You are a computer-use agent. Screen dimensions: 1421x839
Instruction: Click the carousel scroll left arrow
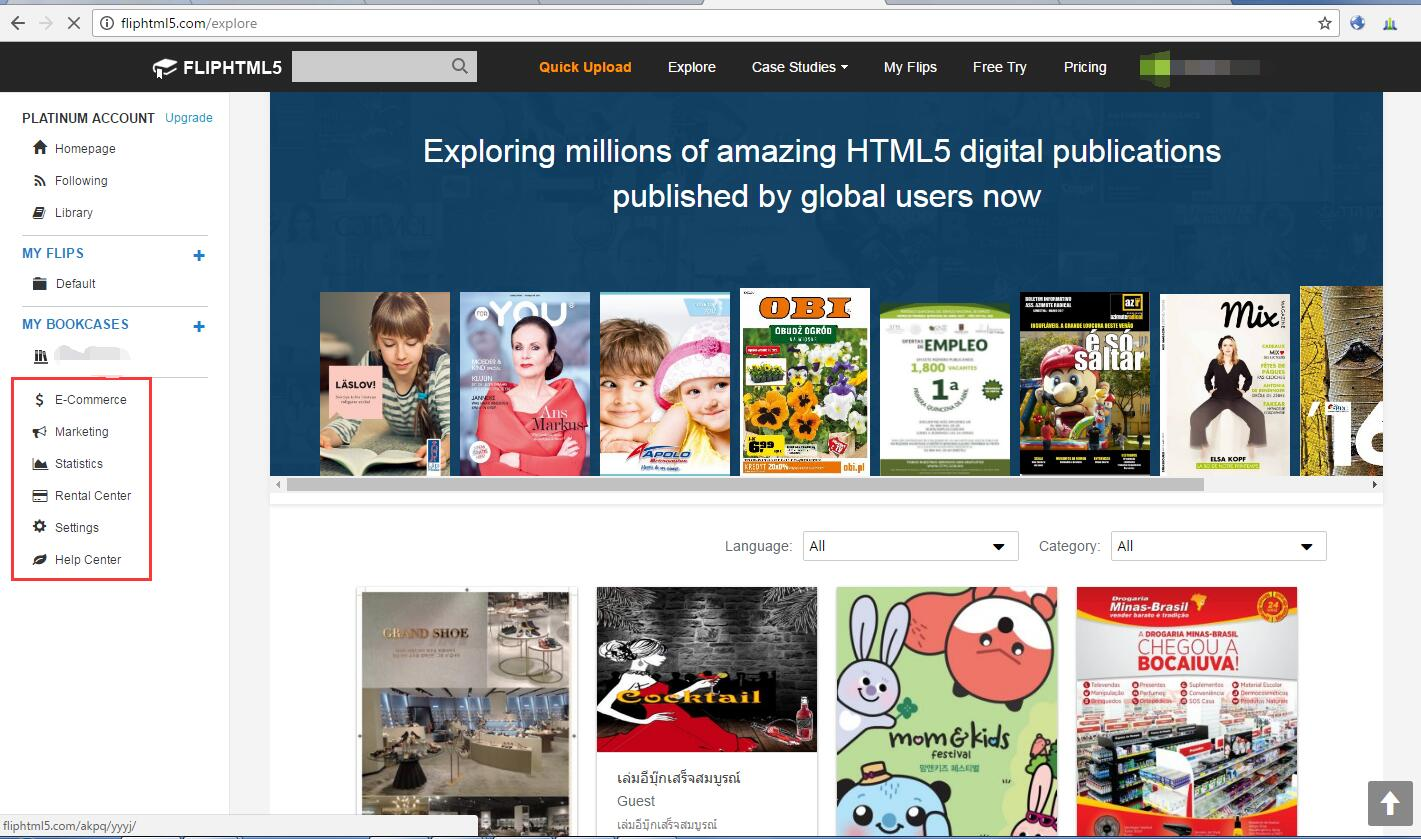(x=278, y=485)
